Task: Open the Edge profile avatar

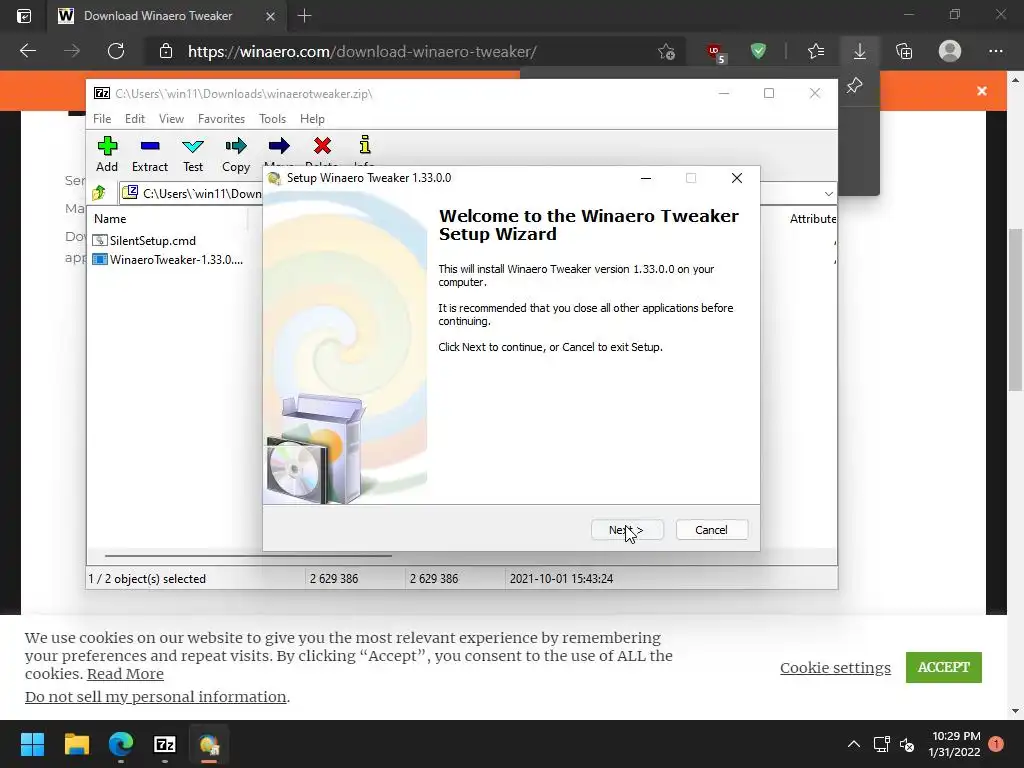Action: [x=950, y=51]
